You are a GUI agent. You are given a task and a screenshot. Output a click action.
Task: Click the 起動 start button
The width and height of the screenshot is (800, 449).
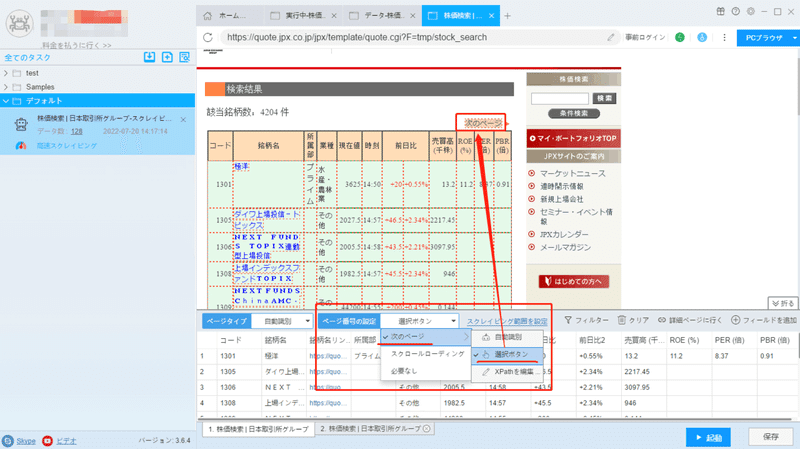click(x=708, y=438)
